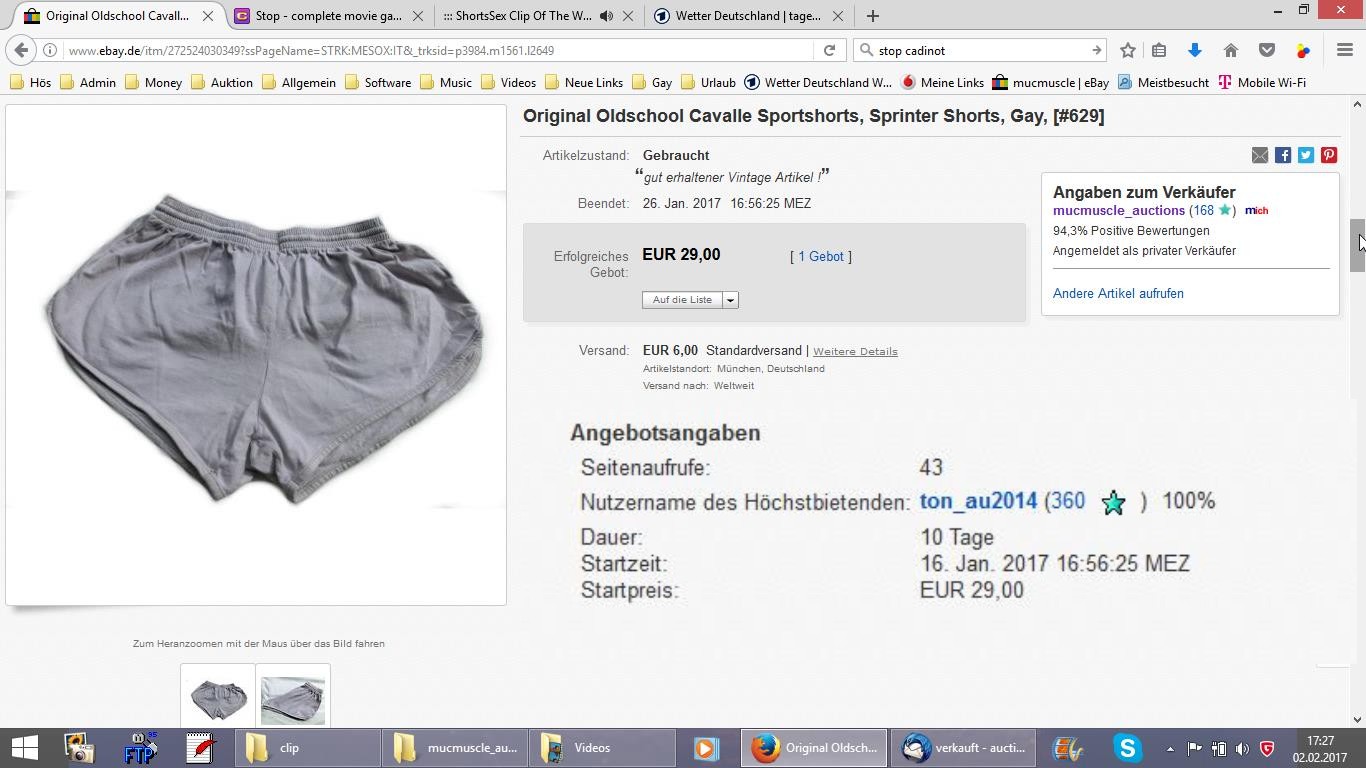
Task: Open the Firefox downloads arrow
Action: click(x=1194, y=50)
